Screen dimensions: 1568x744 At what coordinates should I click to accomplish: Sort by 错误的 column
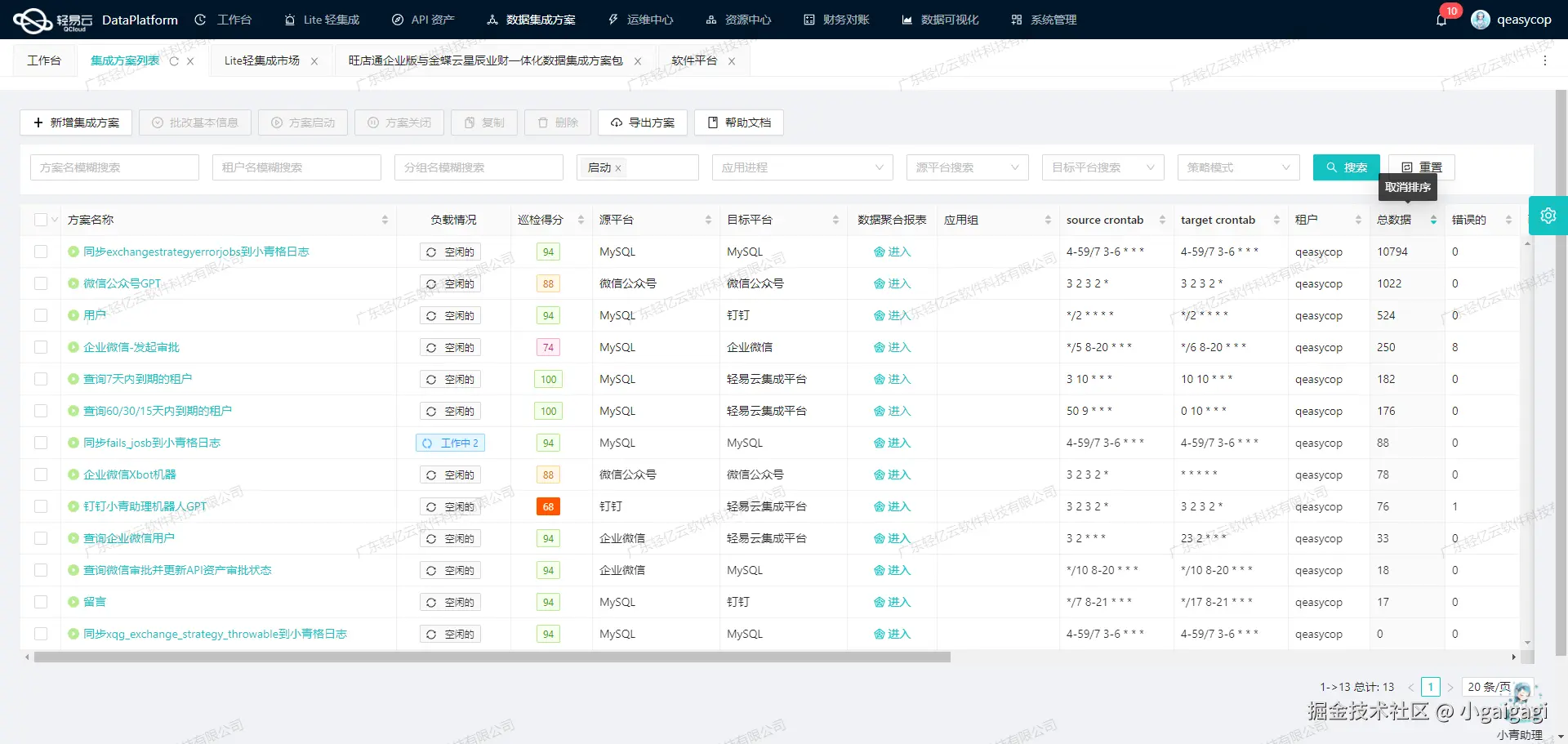(1508, 220)
